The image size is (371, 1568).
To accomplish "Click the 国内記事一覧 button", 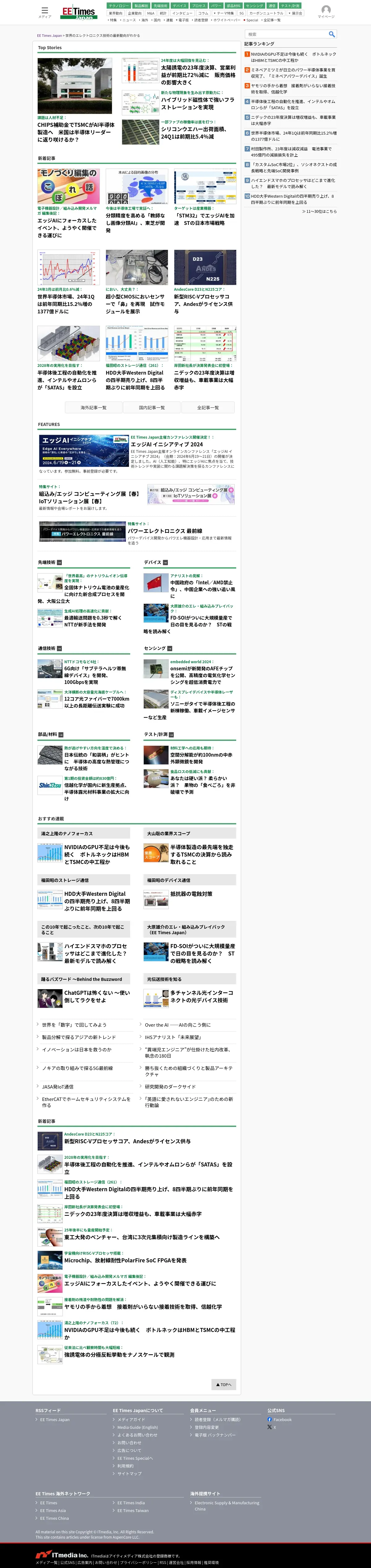I will [151, 408].
